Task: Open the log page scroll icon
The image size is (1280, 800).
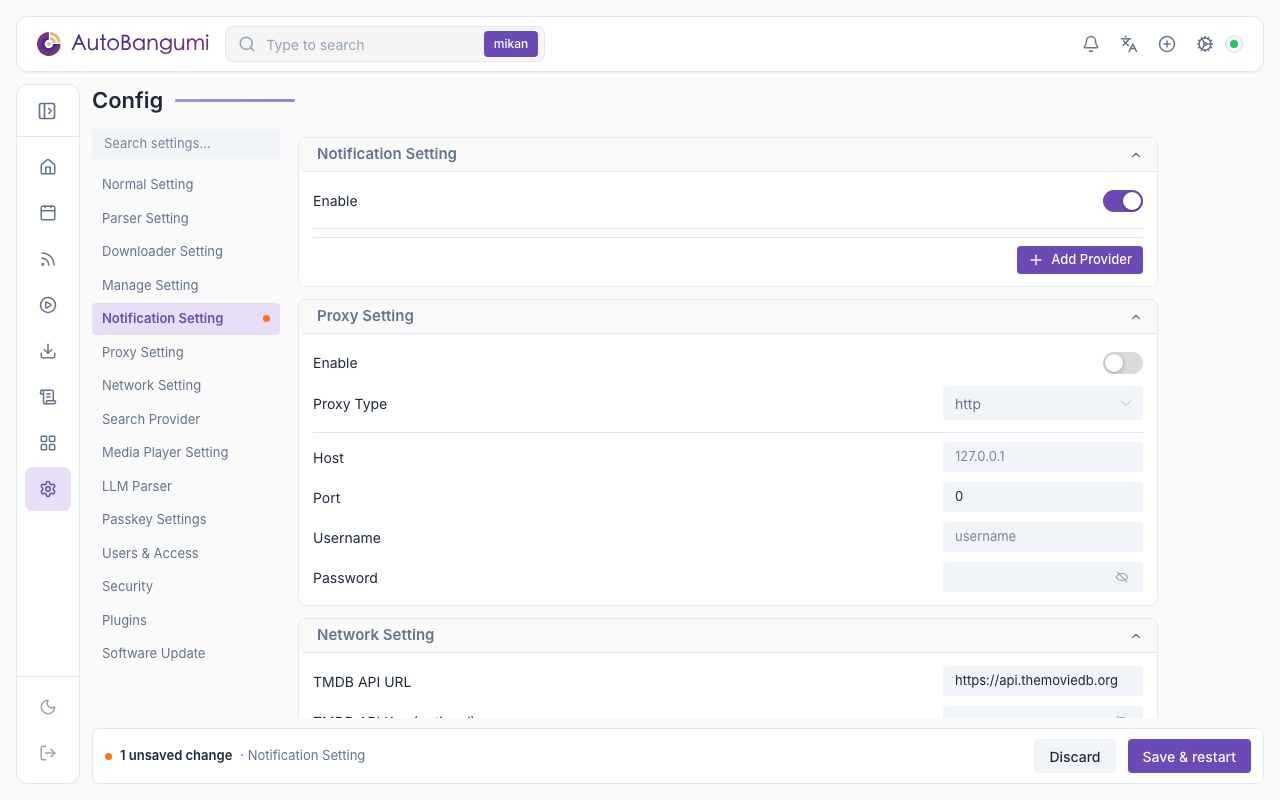Action: click(x=48, y=397)
